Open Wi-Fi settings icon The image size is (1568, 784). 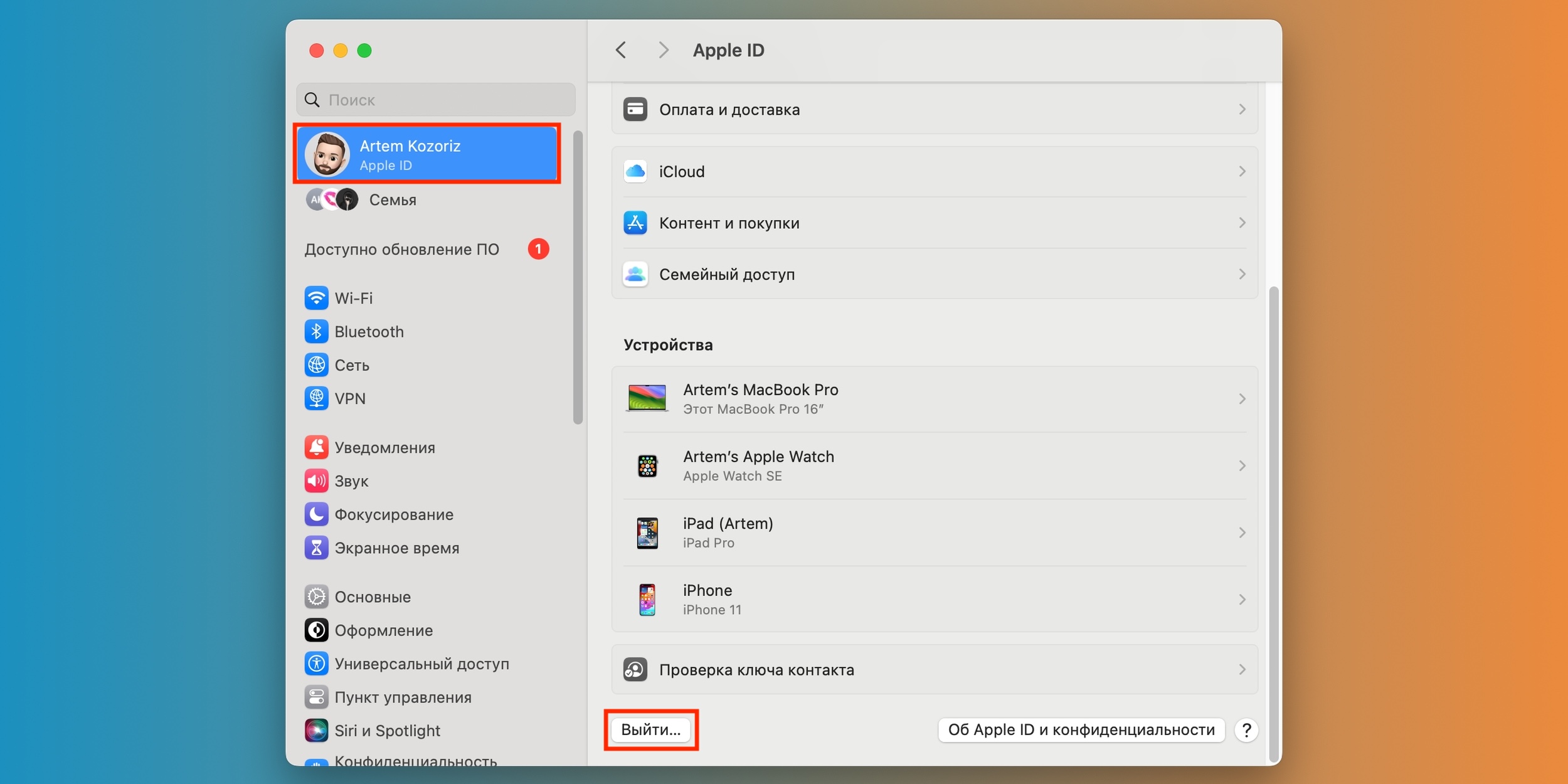[319, 297]
